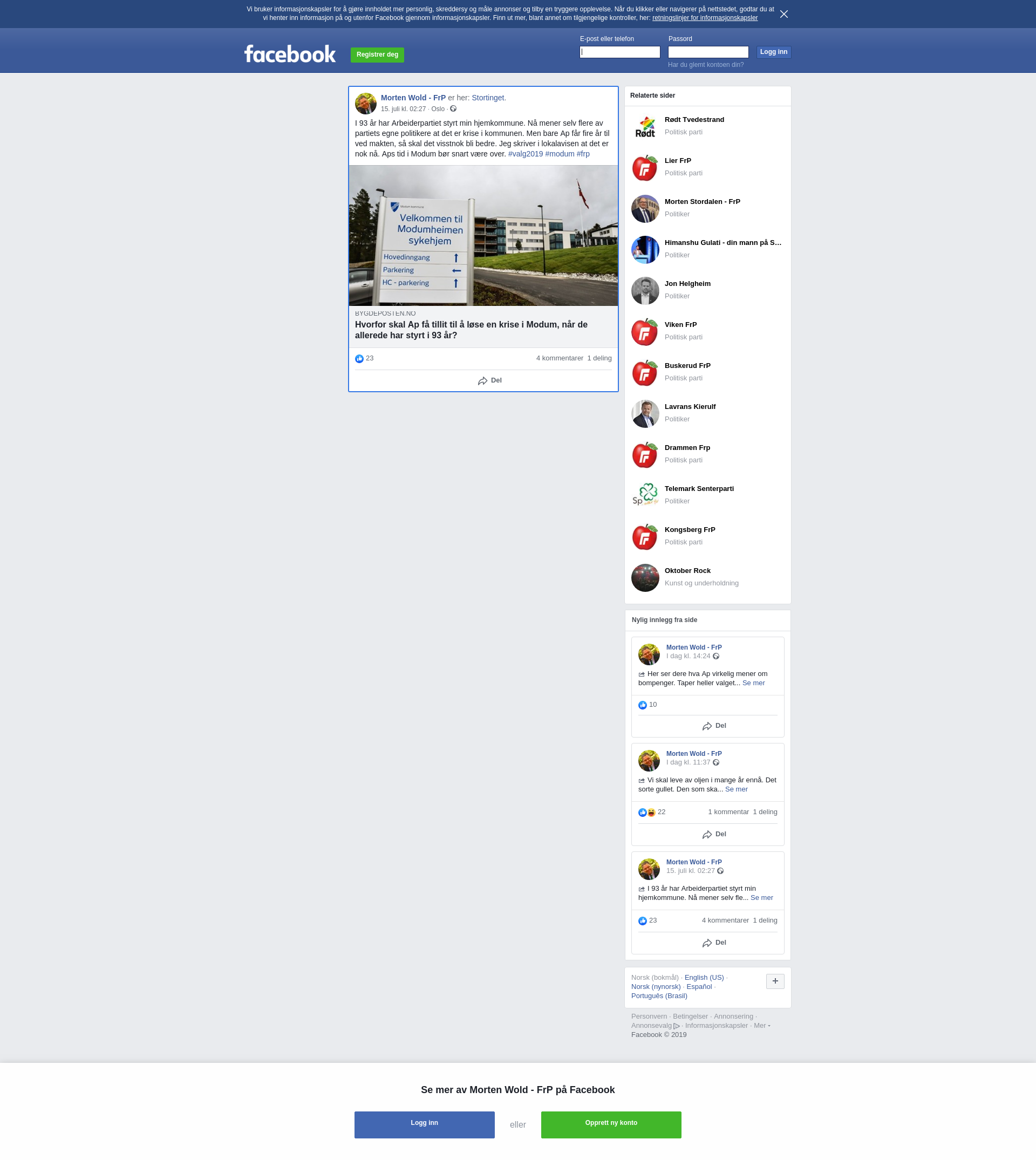Switch language to Norsk (nynorsk)
This screenshot has height=1160, width=1036.
click(655, 986)
